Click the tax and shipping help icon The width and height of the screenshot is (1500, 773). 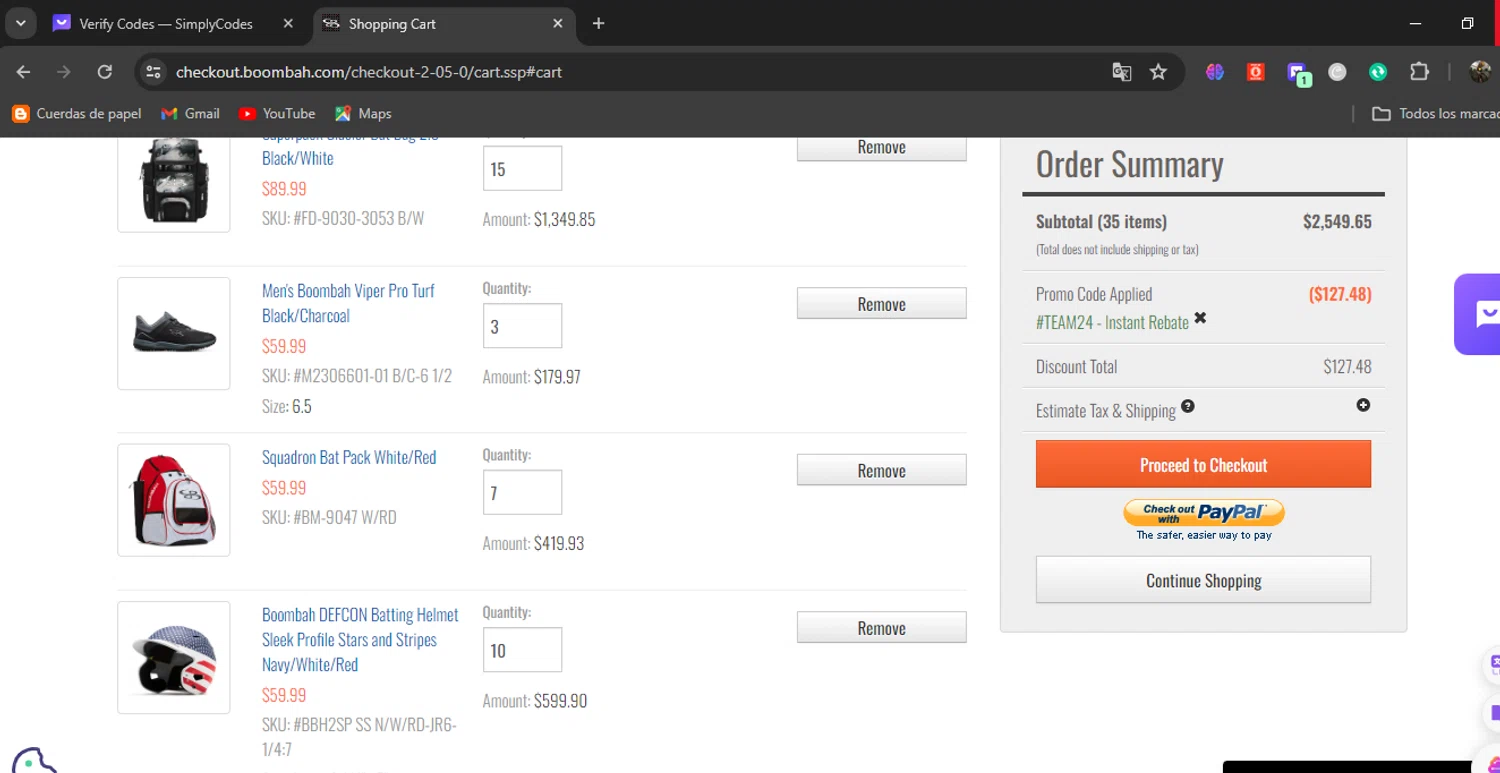1187,406
